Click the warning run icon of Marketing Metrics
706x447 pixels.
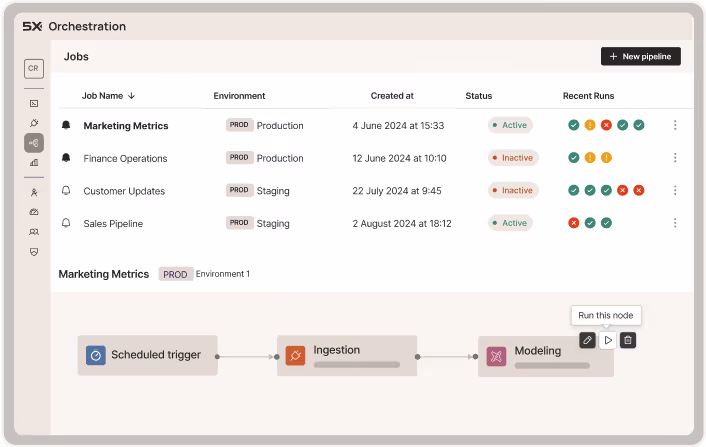(x=590, y=125)
